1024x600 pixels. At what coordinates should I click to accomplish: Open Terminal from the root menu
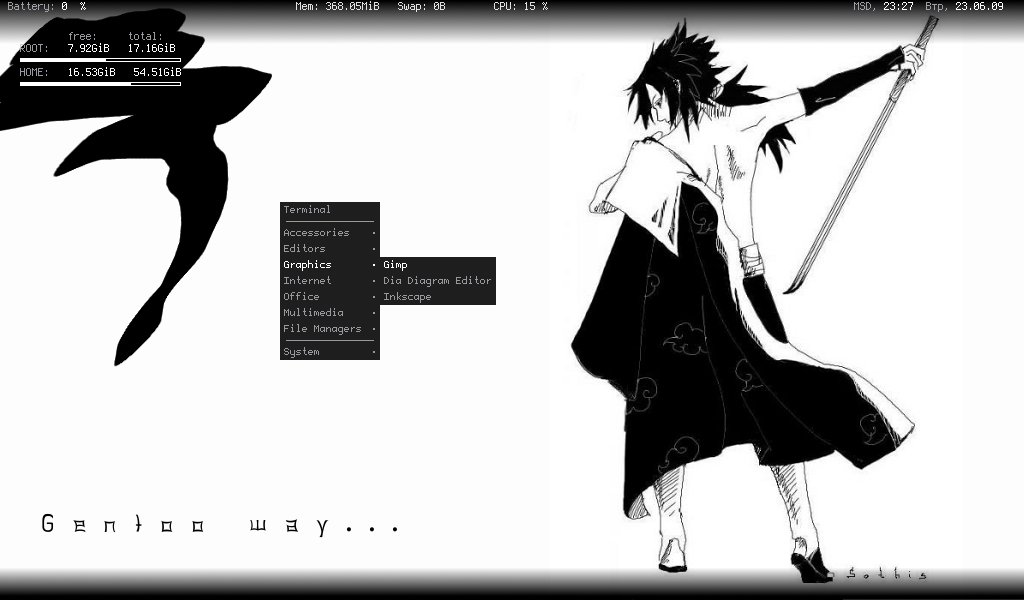pyautogui.click(x=330, y=210)
